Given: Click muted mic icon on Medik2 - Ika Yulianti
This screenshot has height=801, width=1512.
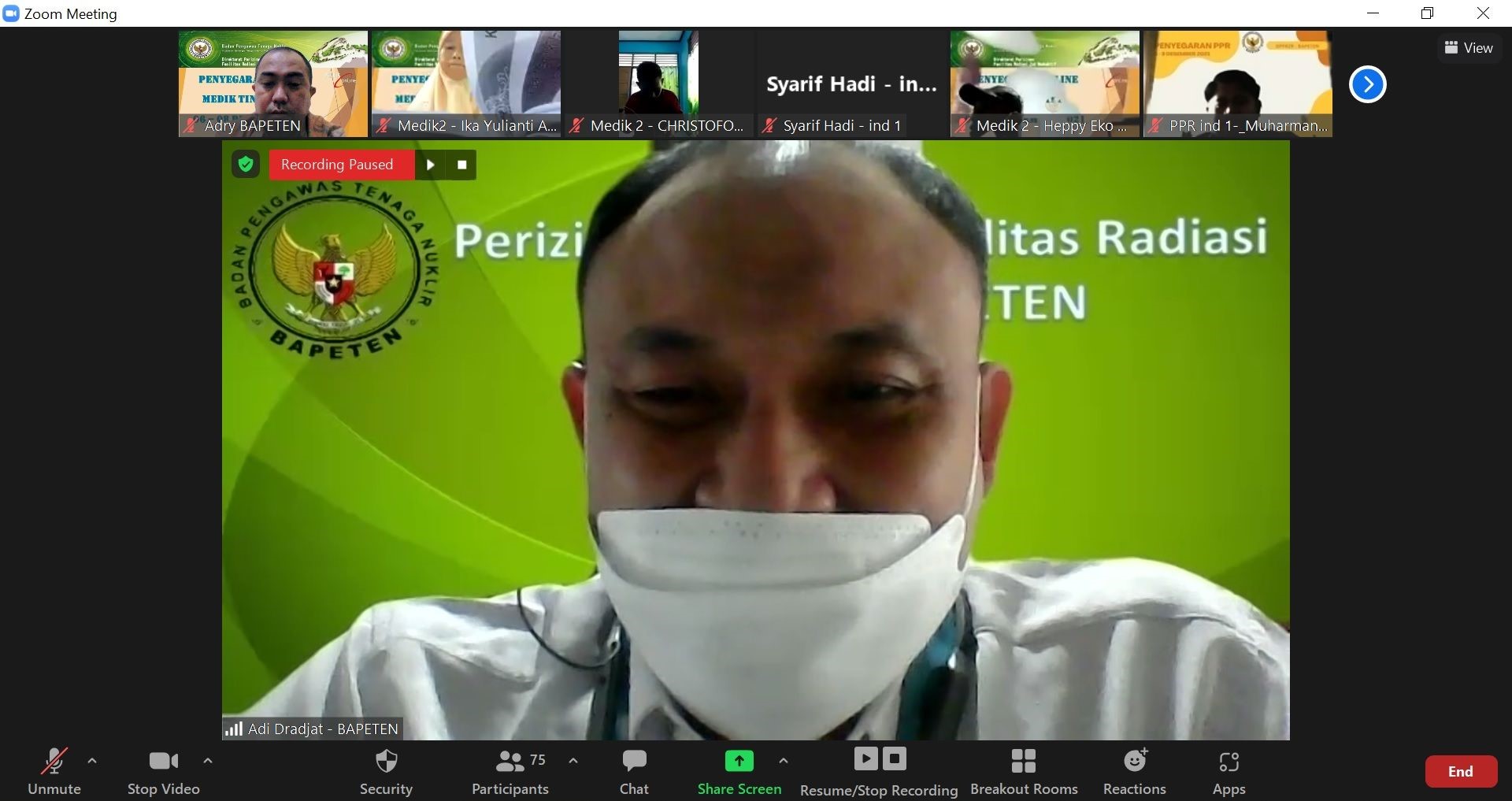Looking at the screenshot, I should click(x=384, y=125).
